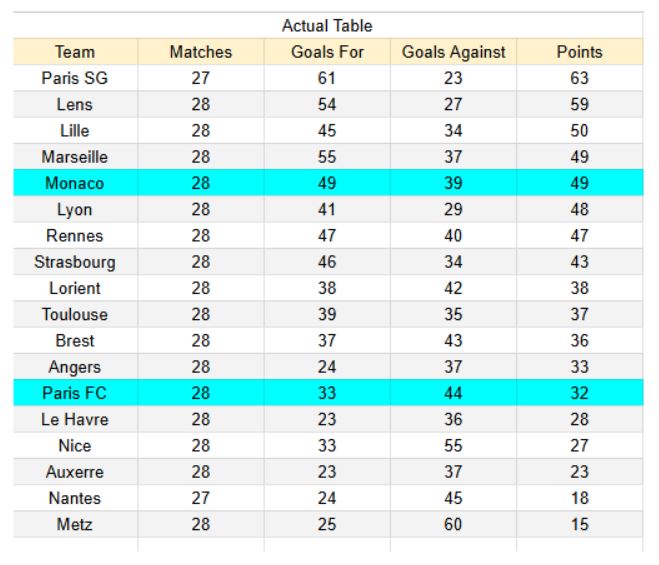Viewport: 659px width, 565px height.
Task: Select Rennes' points value 47
Action: pos(579,236)
